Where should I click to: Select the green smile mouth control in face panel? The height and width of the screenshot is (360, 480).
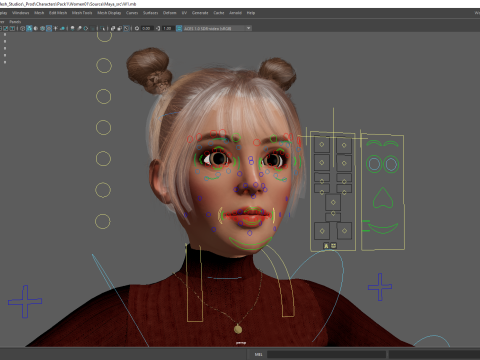(383, 228)
